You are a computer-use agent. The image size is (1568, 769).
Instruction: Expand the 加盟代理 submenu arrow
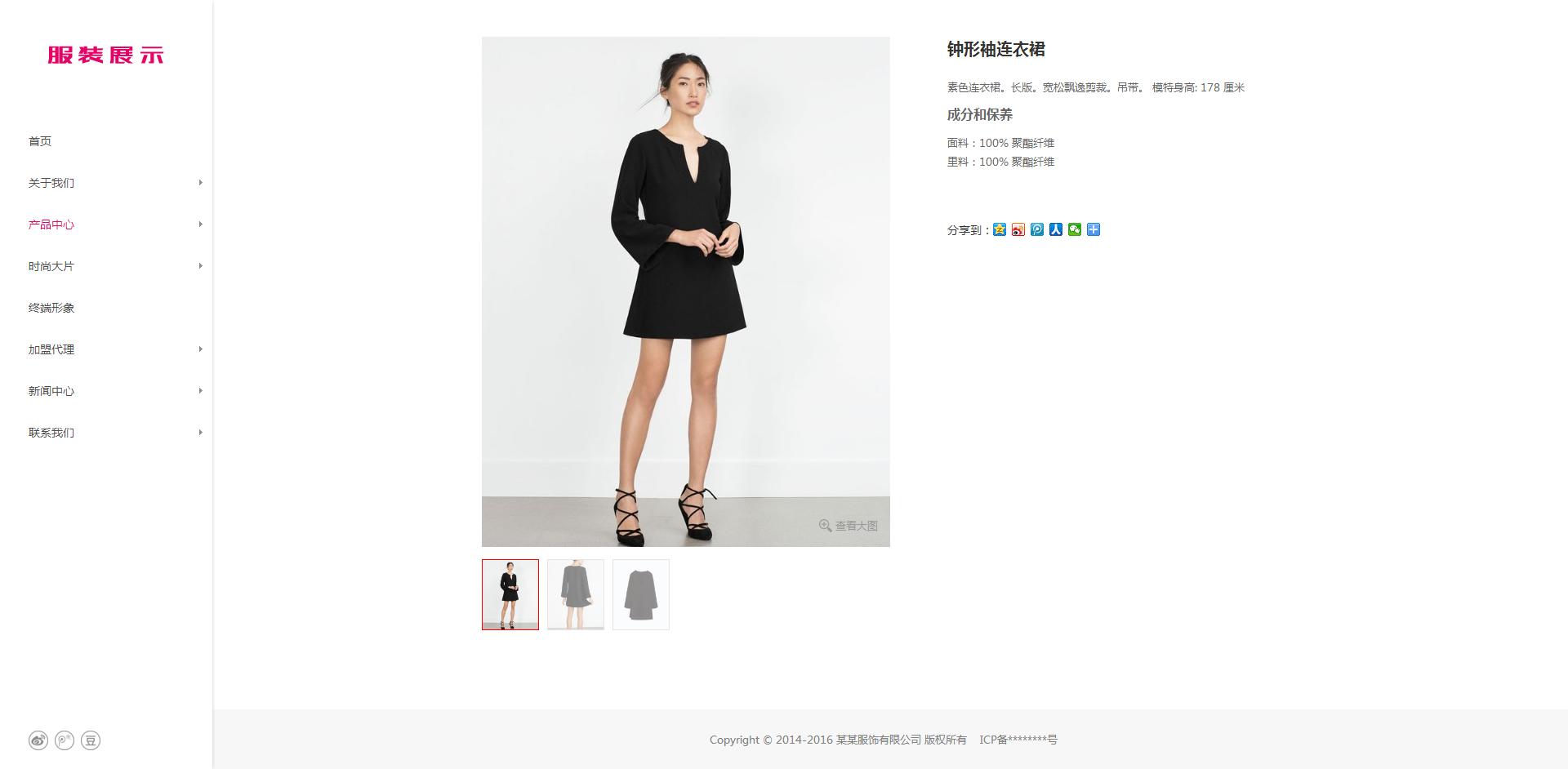point(200,349)
